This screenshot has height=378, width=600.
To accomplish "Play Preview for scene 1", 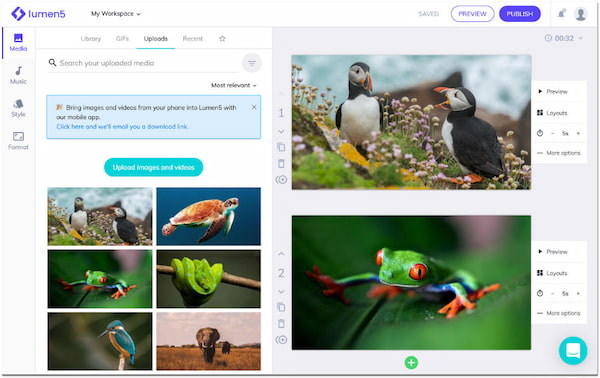I will (x=554, y=91).
